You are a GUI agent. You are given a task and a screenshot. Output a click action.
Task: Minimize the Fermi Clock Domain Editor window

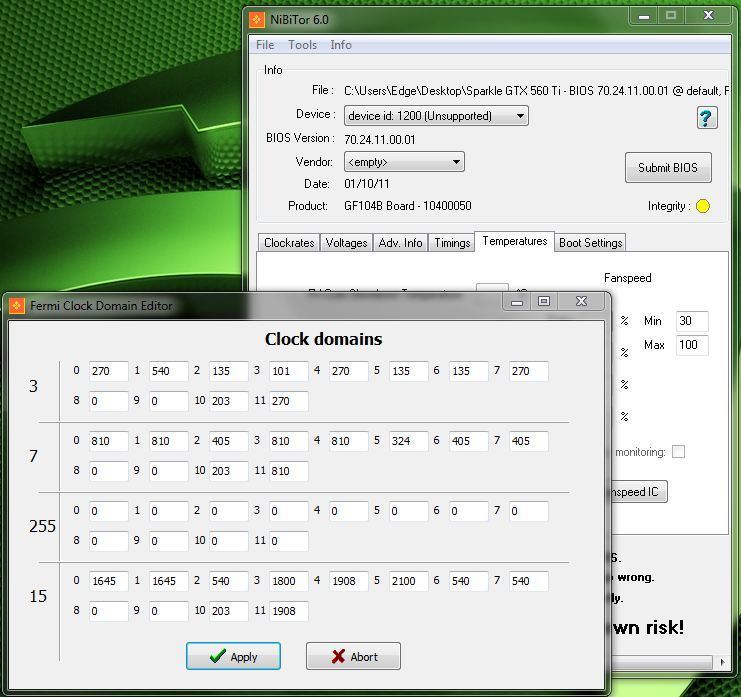(x=517, y=301)
